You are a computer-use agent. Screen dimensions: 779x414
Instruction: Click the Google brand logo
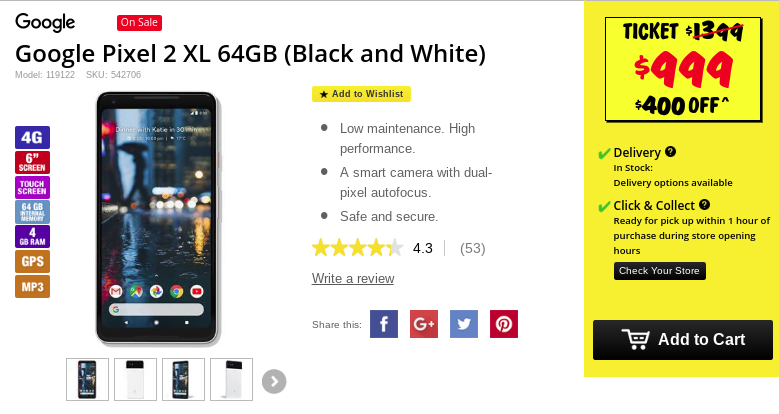coord(45,22)
